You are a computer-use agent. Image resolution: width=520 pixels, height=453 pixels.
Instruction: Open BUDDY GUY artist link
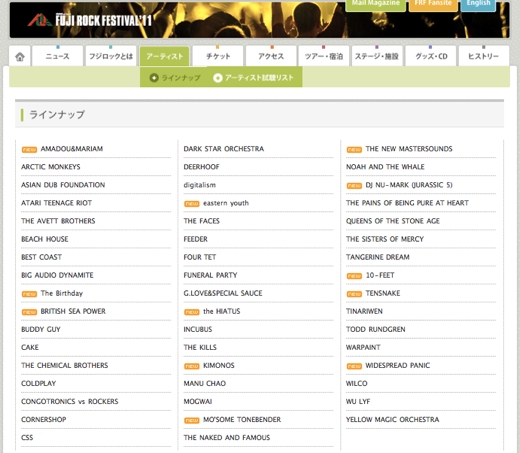coord(41,329)
